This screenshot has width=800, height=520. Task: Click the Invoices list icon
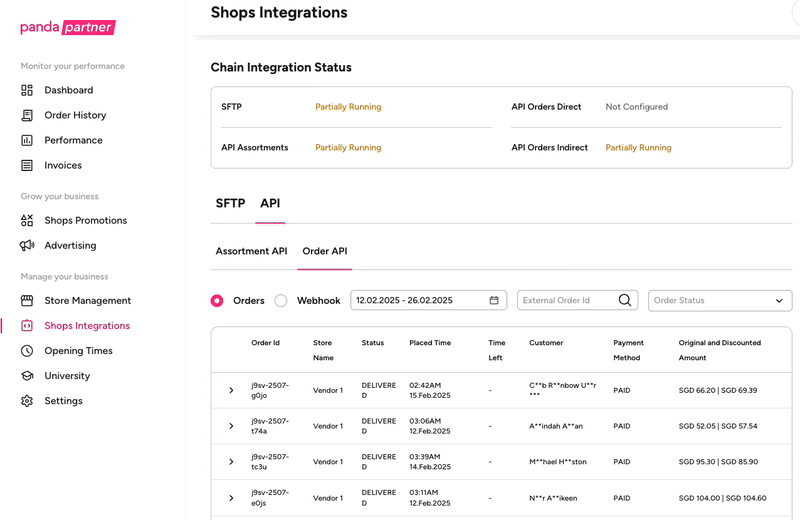tap(27, 165)
